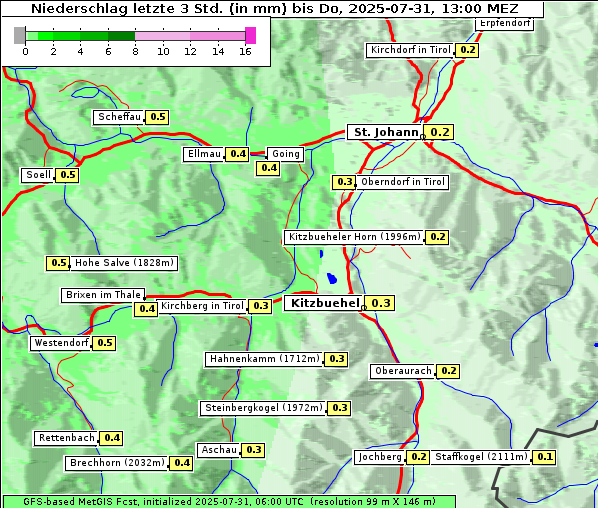Click the larger blue lake near Kitzbuehel
The height and width of the screenshot is (508, 598).
coord(332,278)
